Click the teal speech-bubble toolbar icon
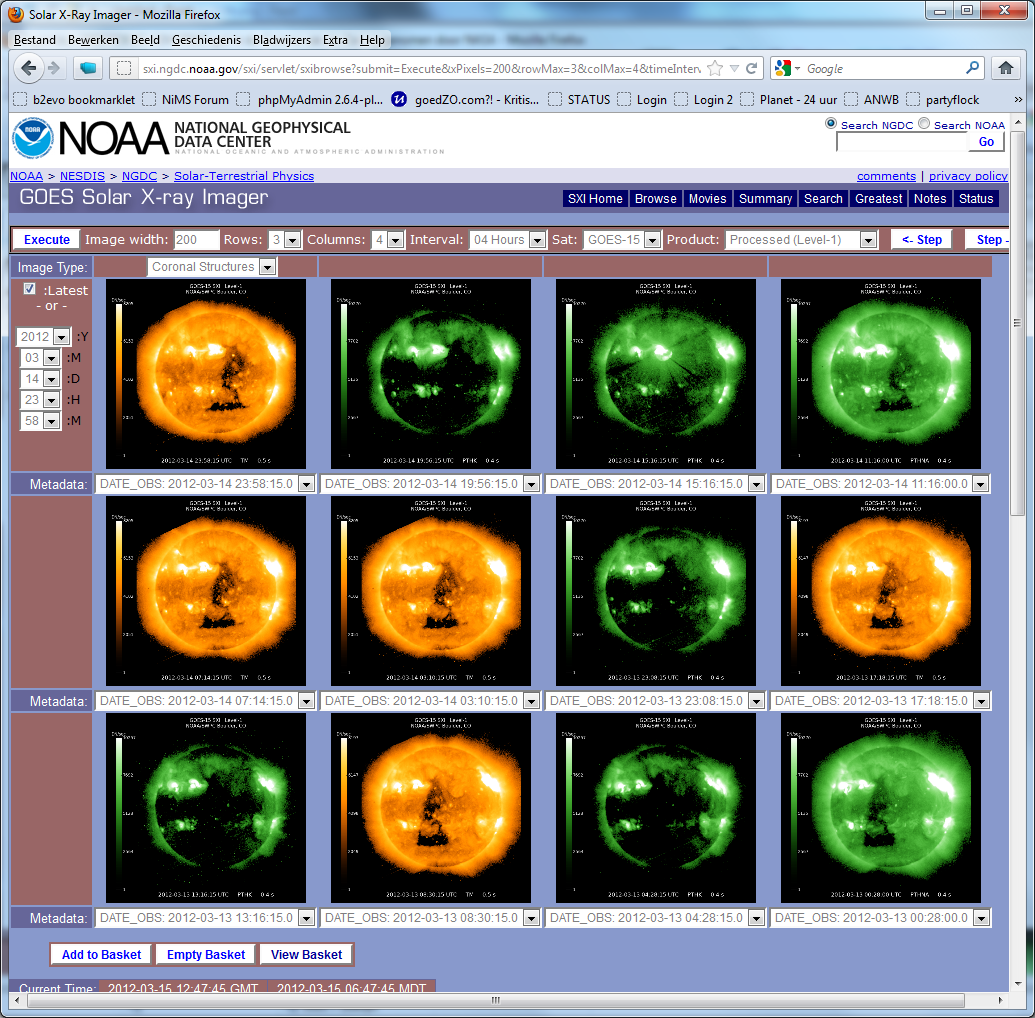Image resolution: width=1035 pixels, height=1018 pixels. [86, 68]
